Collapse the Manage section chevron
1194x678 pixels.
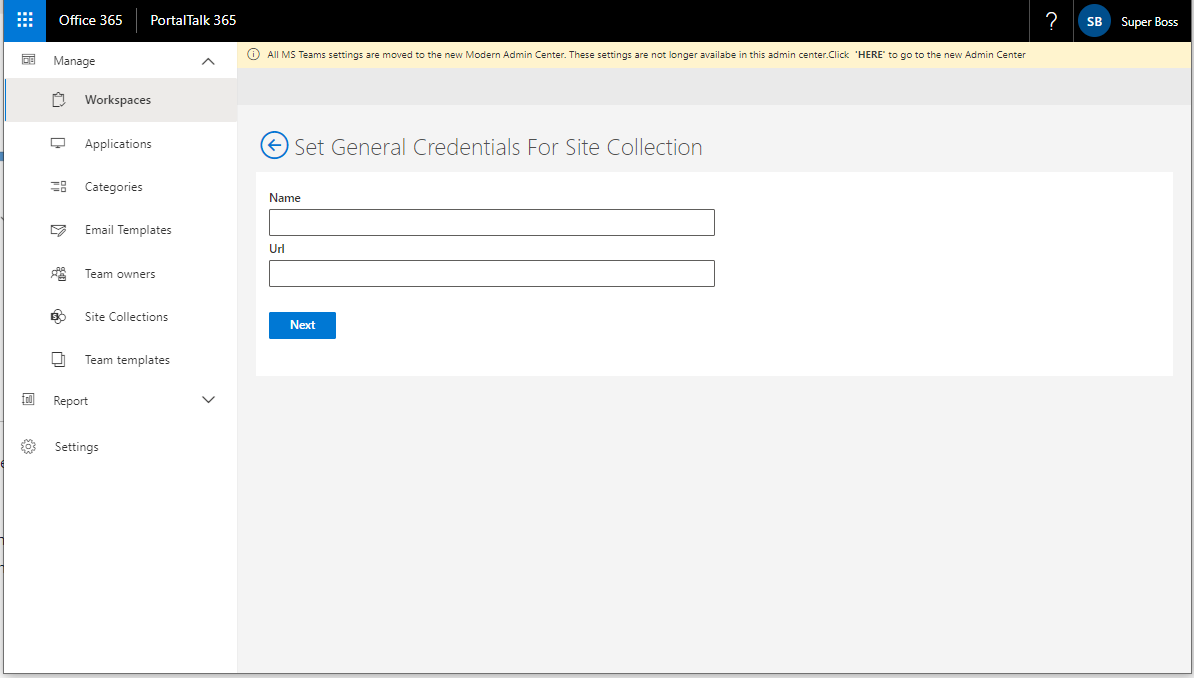tap(208, 61)
